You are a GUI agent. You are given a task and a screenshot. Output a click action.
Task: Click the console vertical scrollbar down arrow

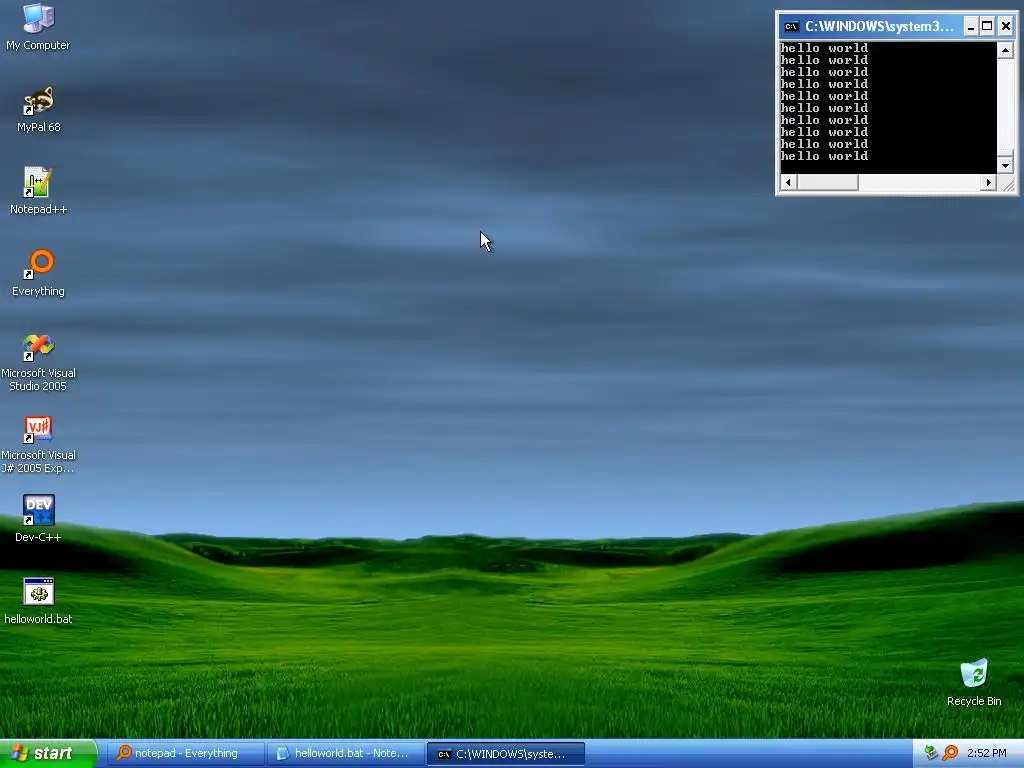pos(1005,165)
